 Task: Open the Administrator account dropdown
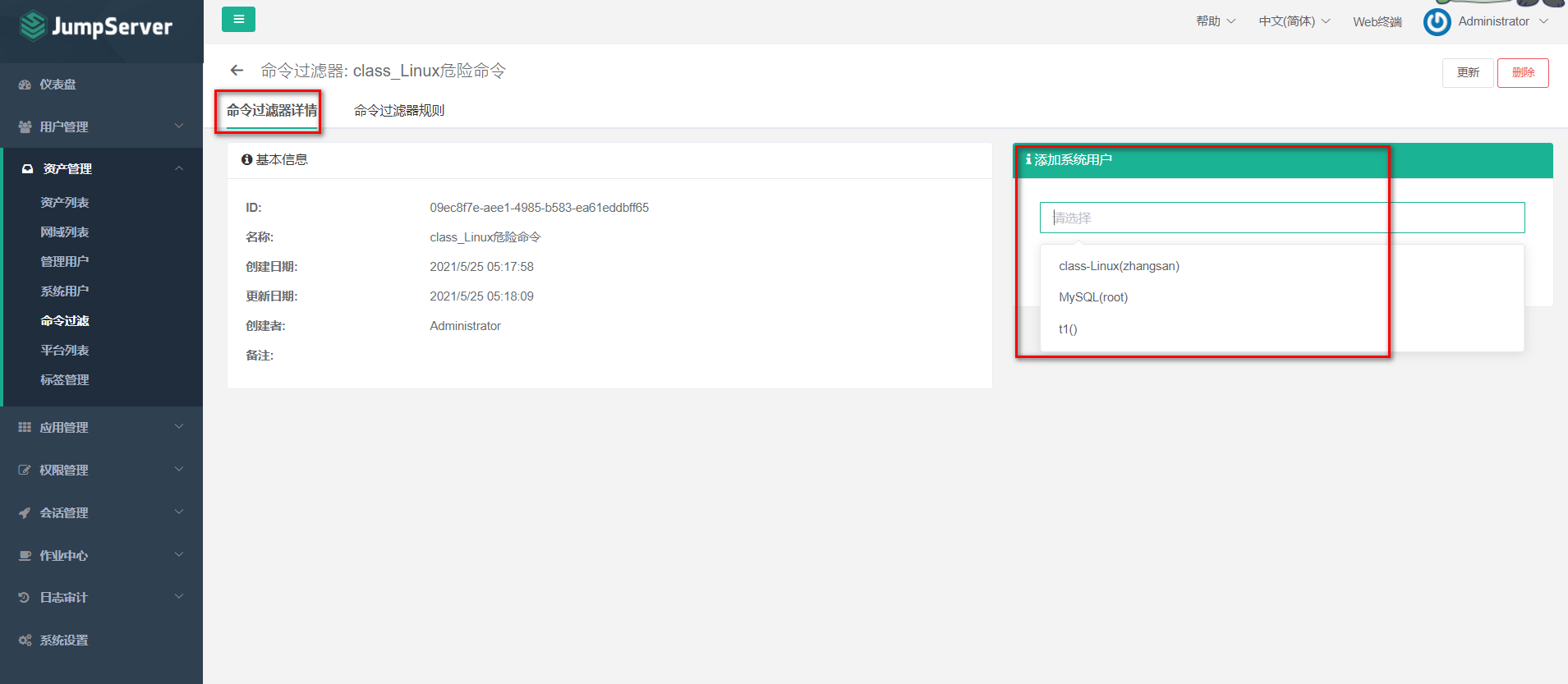(x=1502, y=21)
